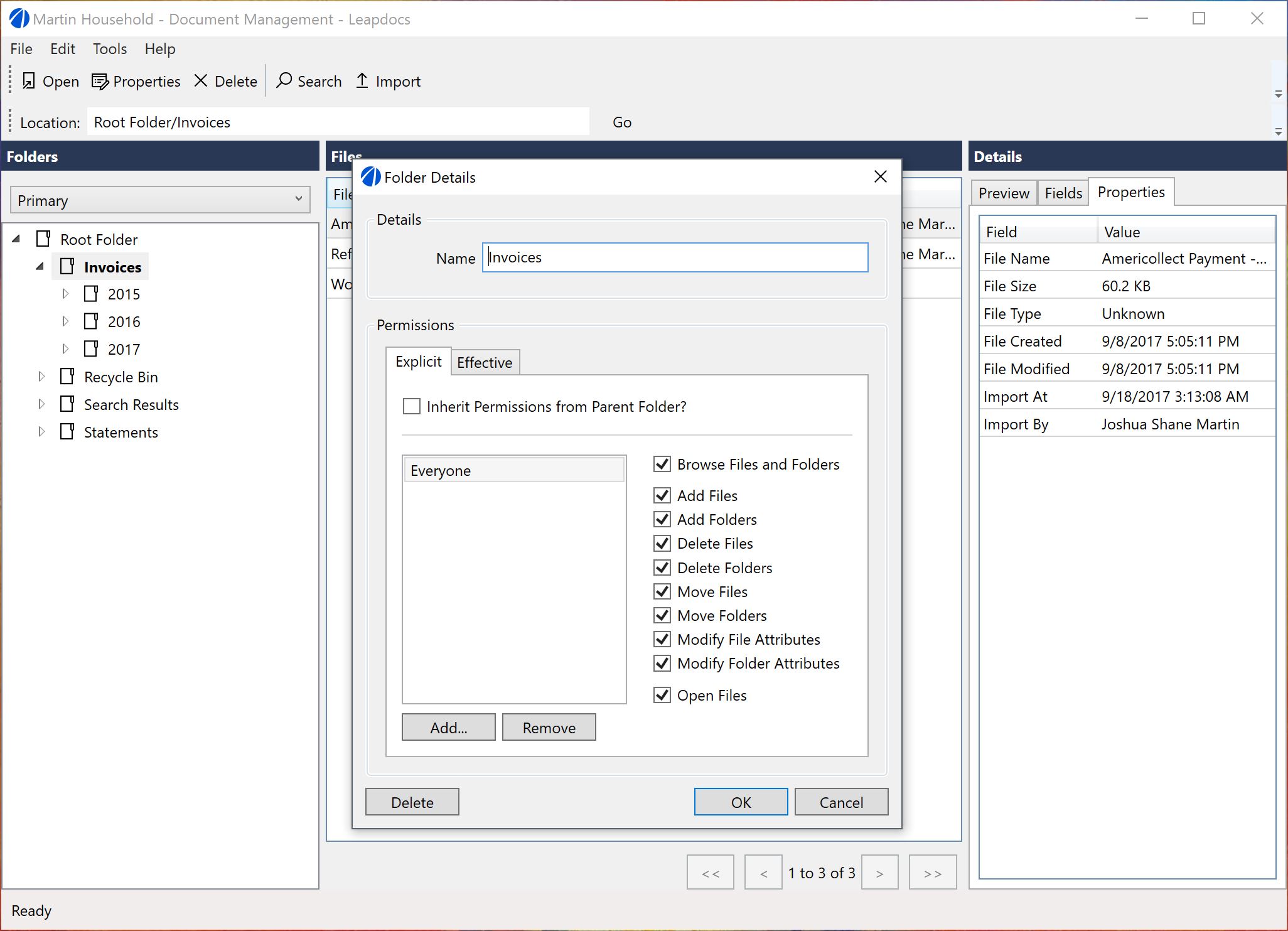Click the Root Folder icon in tree

[43, 239]
